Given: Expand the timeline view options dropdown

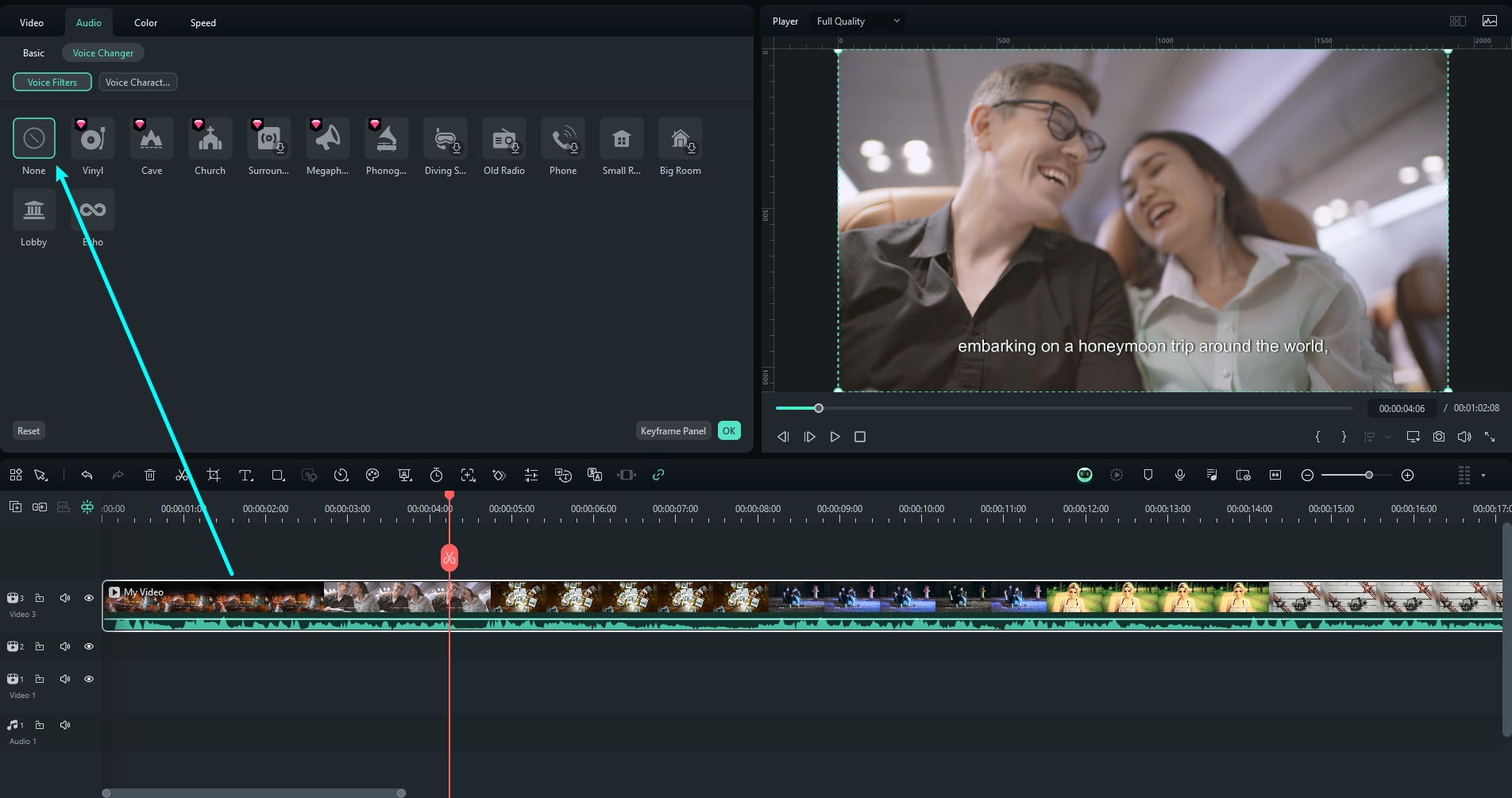Looking at the screenshot, I should 1483,476.
